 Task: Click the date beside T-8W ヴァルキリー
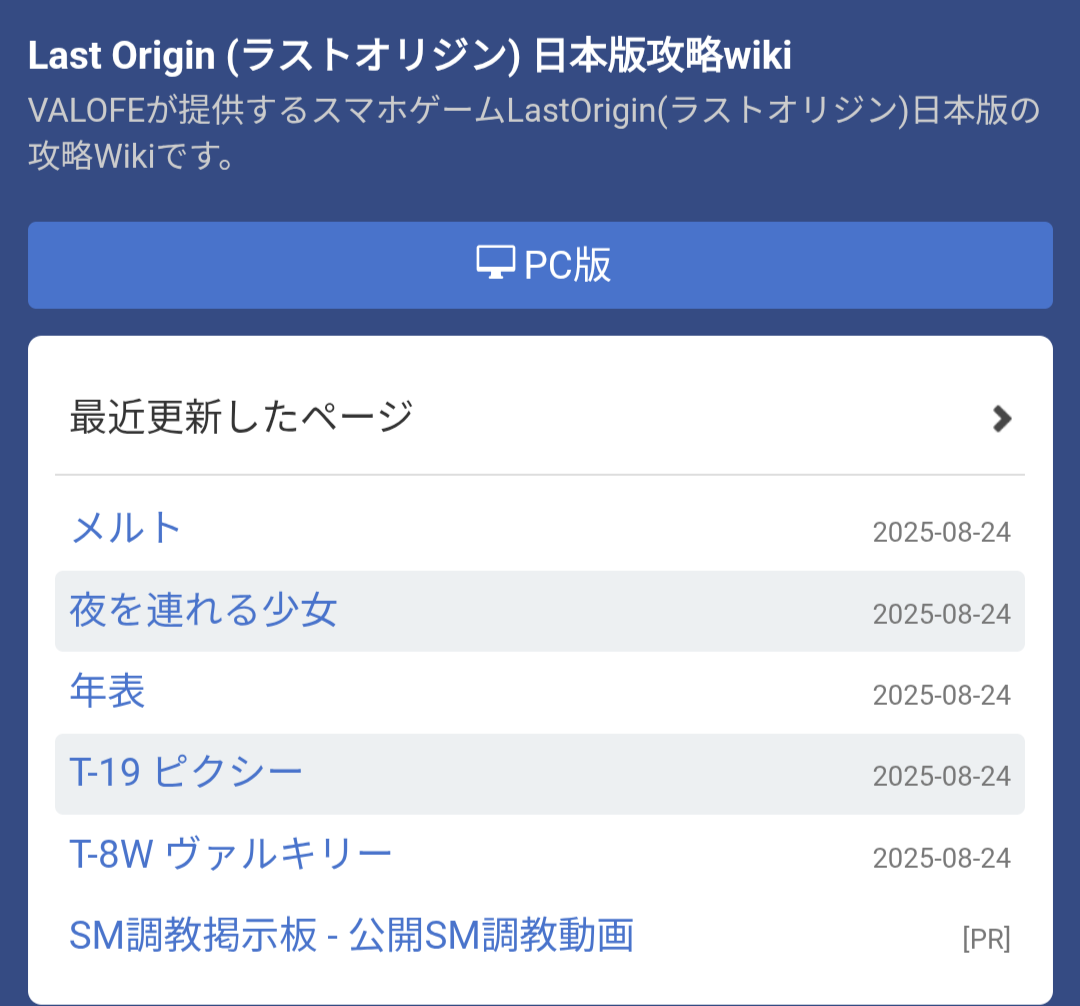coord(942,859)
